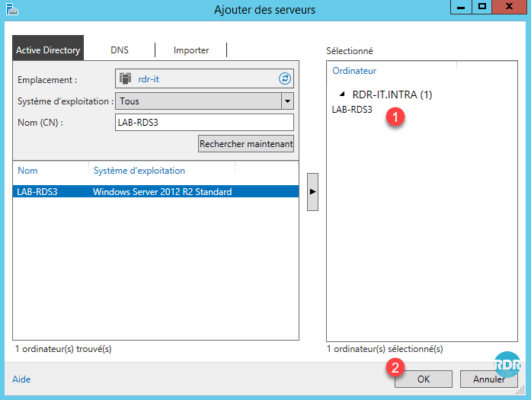Screen dimensions: 531x400
Task: Select LAB-RDS3 in the Sélectionné pane
Action: [352, 109]
